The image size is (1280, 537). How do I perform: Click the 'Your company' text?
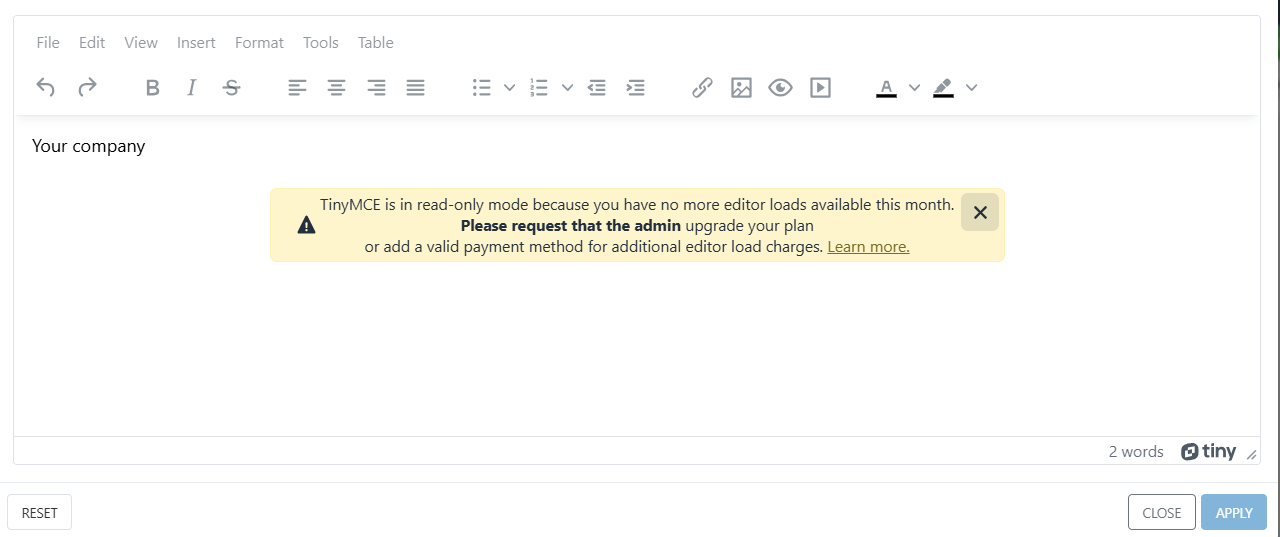[88, 146]
